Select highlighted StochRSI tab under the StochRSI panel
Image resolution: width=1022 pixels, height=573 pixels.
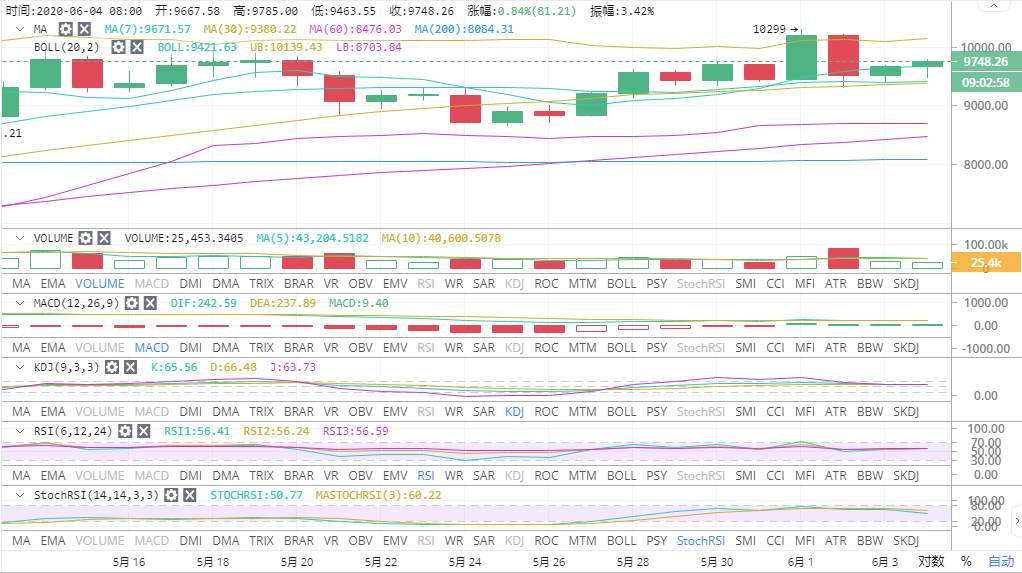click(701, 541)
